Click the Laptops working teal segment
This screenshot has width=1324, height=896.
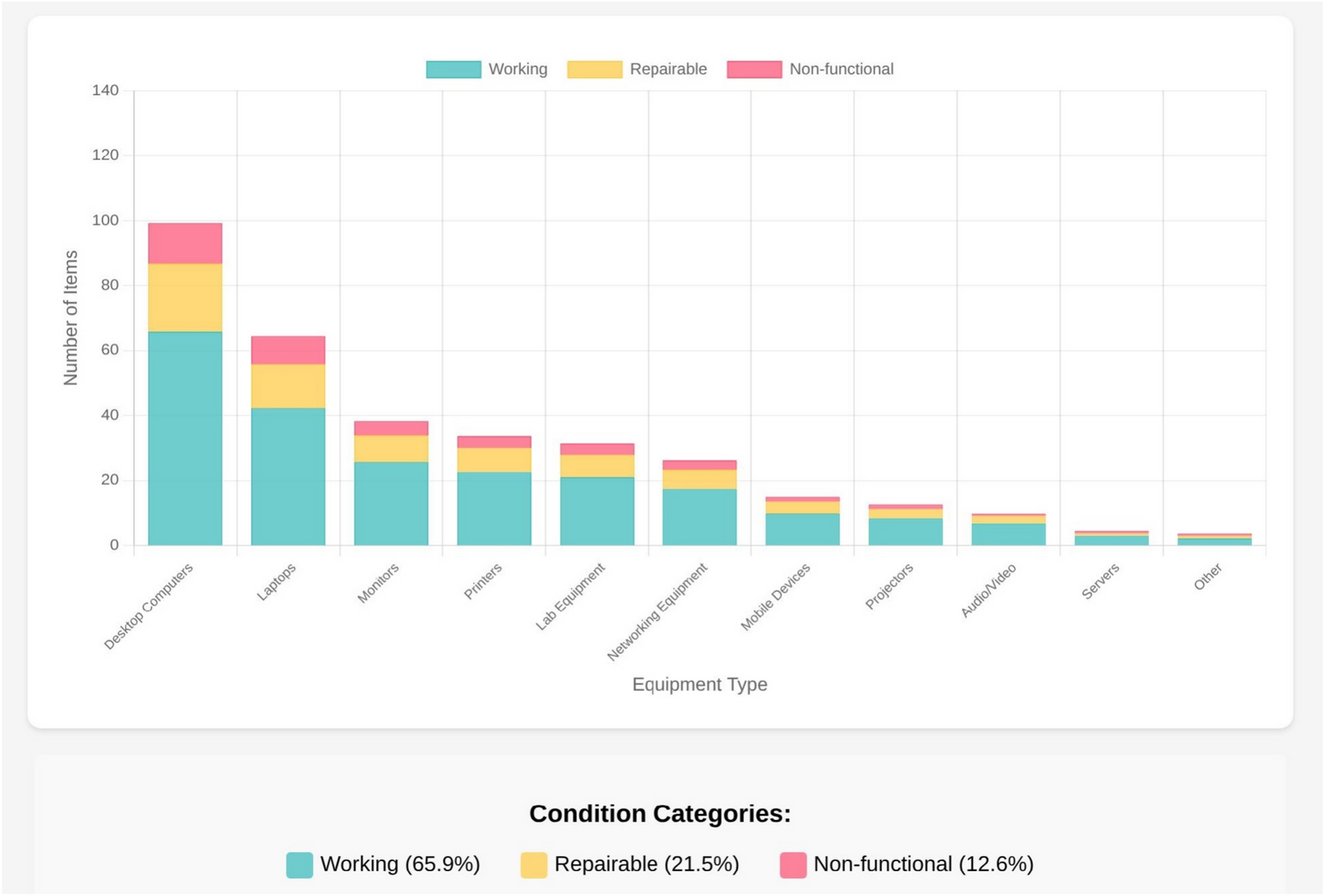point(287,476)
